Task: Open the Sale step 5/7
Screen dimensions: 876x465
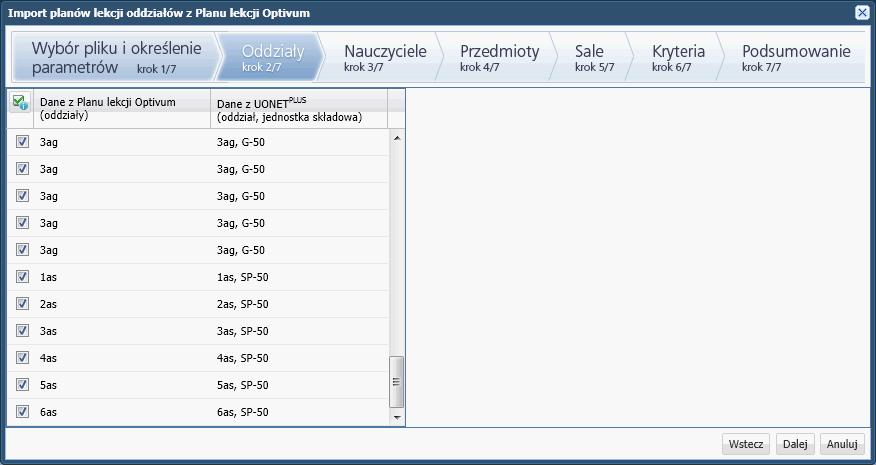Action: point(594,57)
